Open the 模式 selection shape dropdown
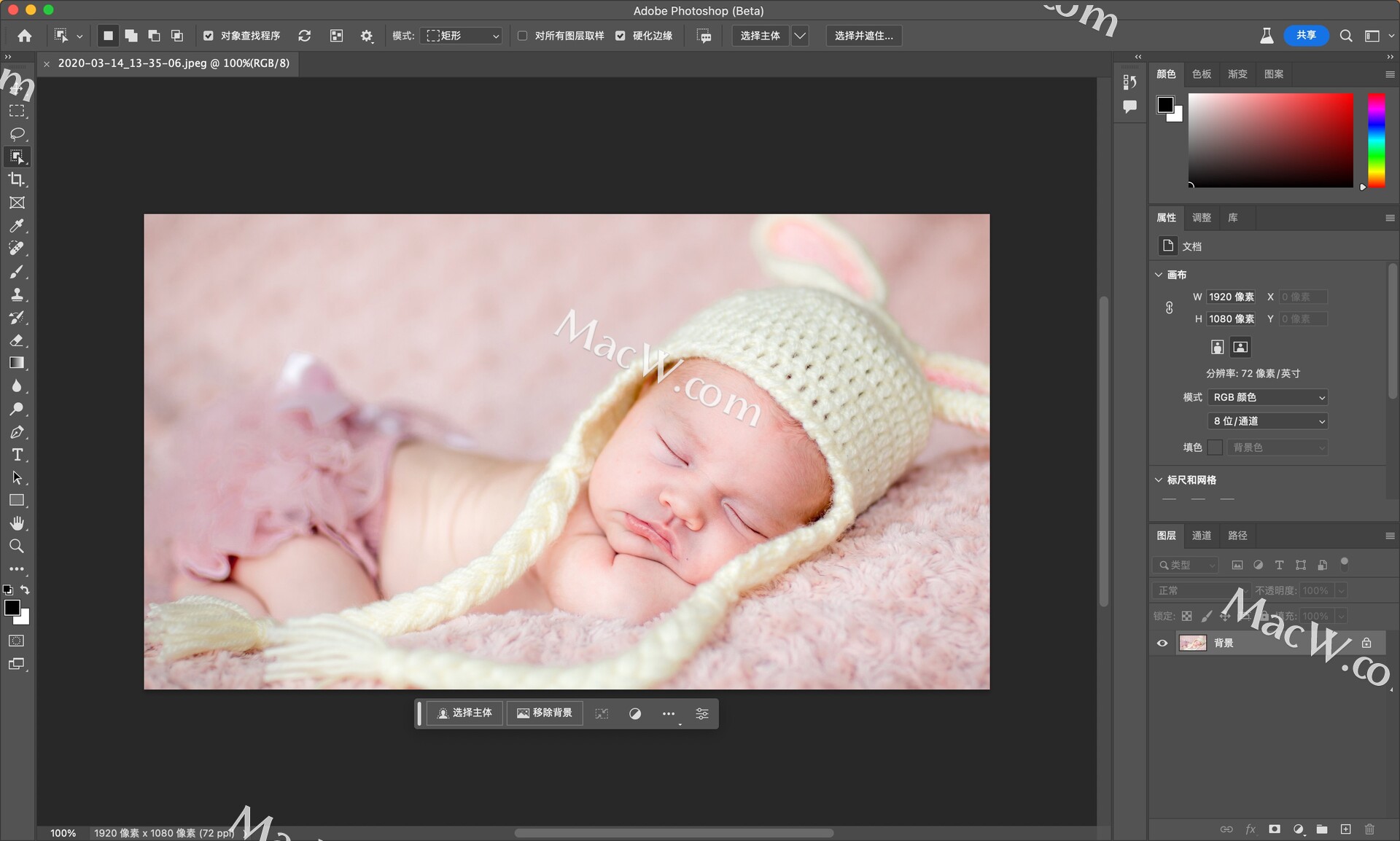 tap(461, 36)
